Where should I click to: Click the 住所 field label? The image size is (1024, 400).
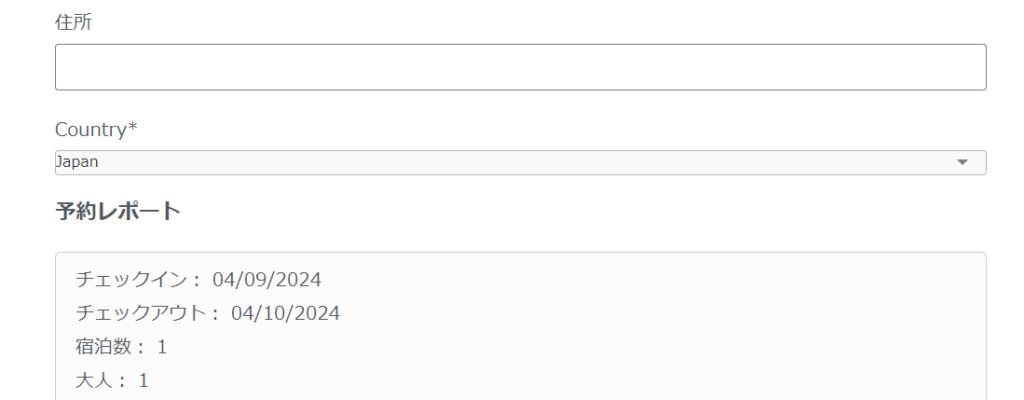[73, 22]
